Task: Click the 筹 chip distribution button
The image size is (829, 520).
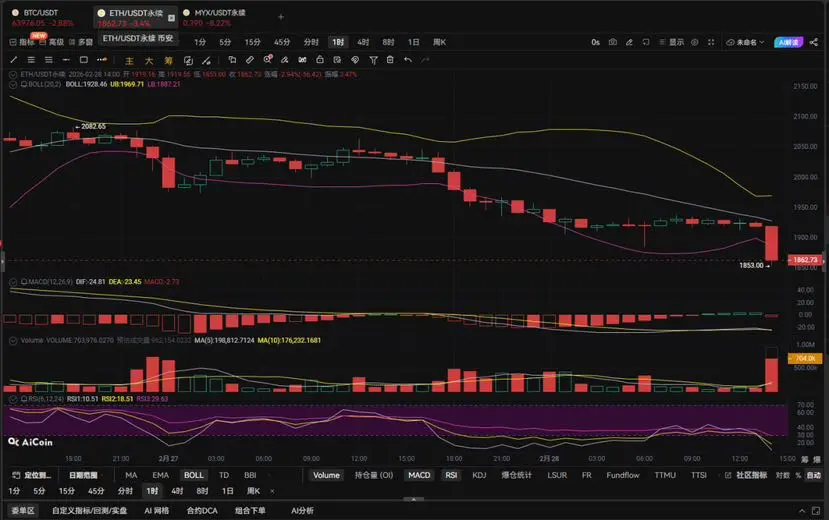Action: (169, 61)
